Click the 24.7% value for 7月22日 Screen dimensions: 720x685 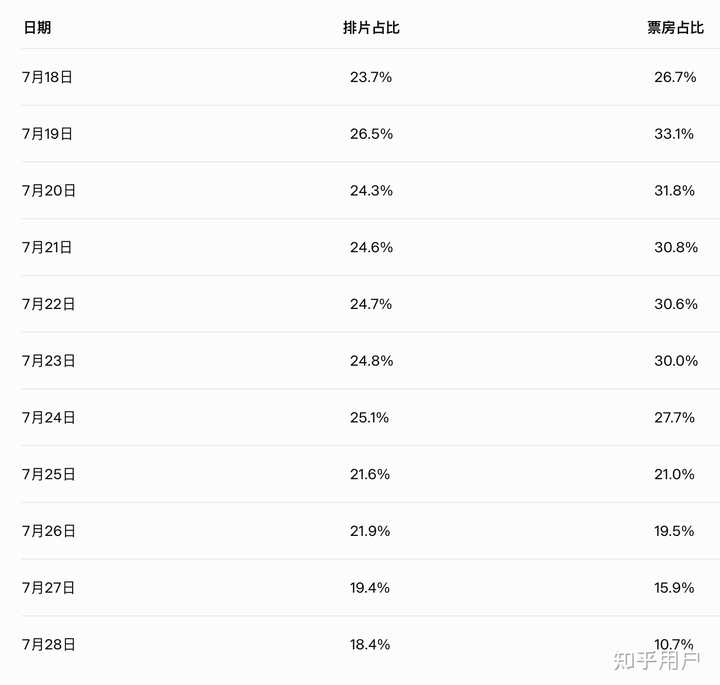pos(371,304)
